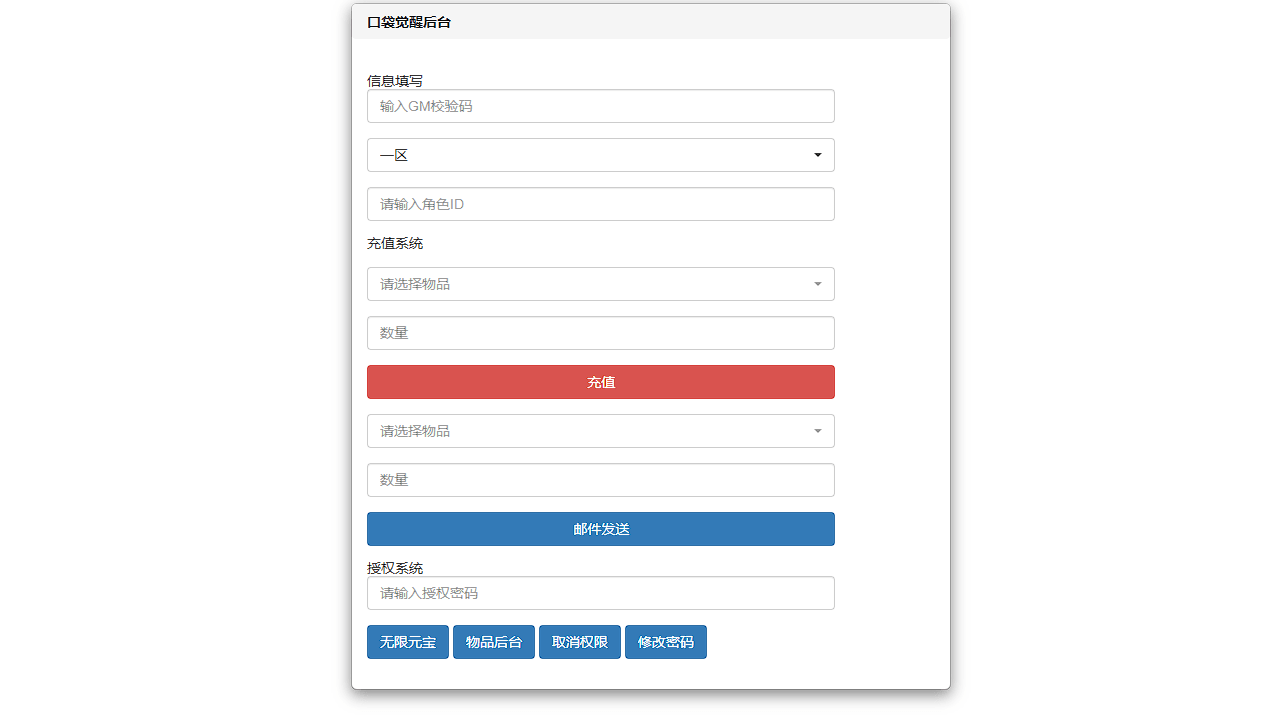This screenshot has width=1280, height=719.
Task: Open the 一区 server selection dropdown
Action: click(x=600, y=155)
